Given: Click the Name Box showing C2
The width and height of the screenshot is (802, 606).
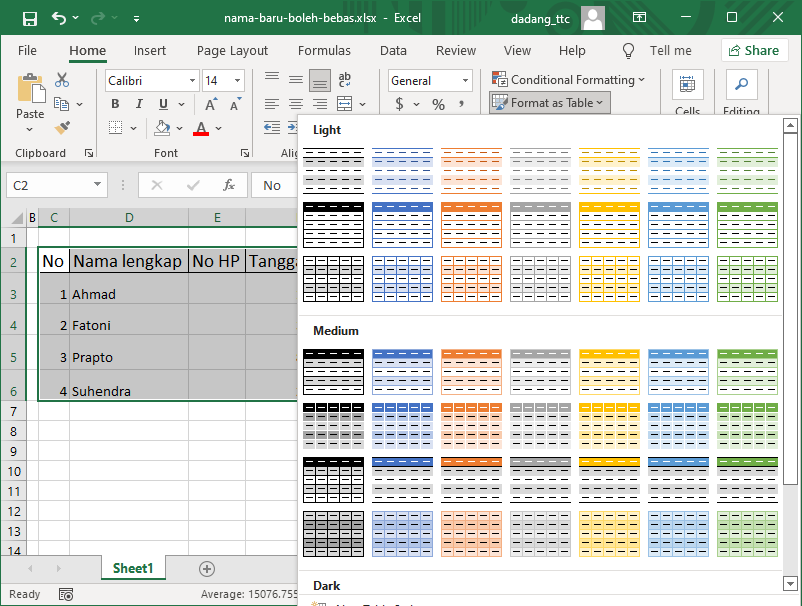Looking at the screenshot, I should 50,185.
